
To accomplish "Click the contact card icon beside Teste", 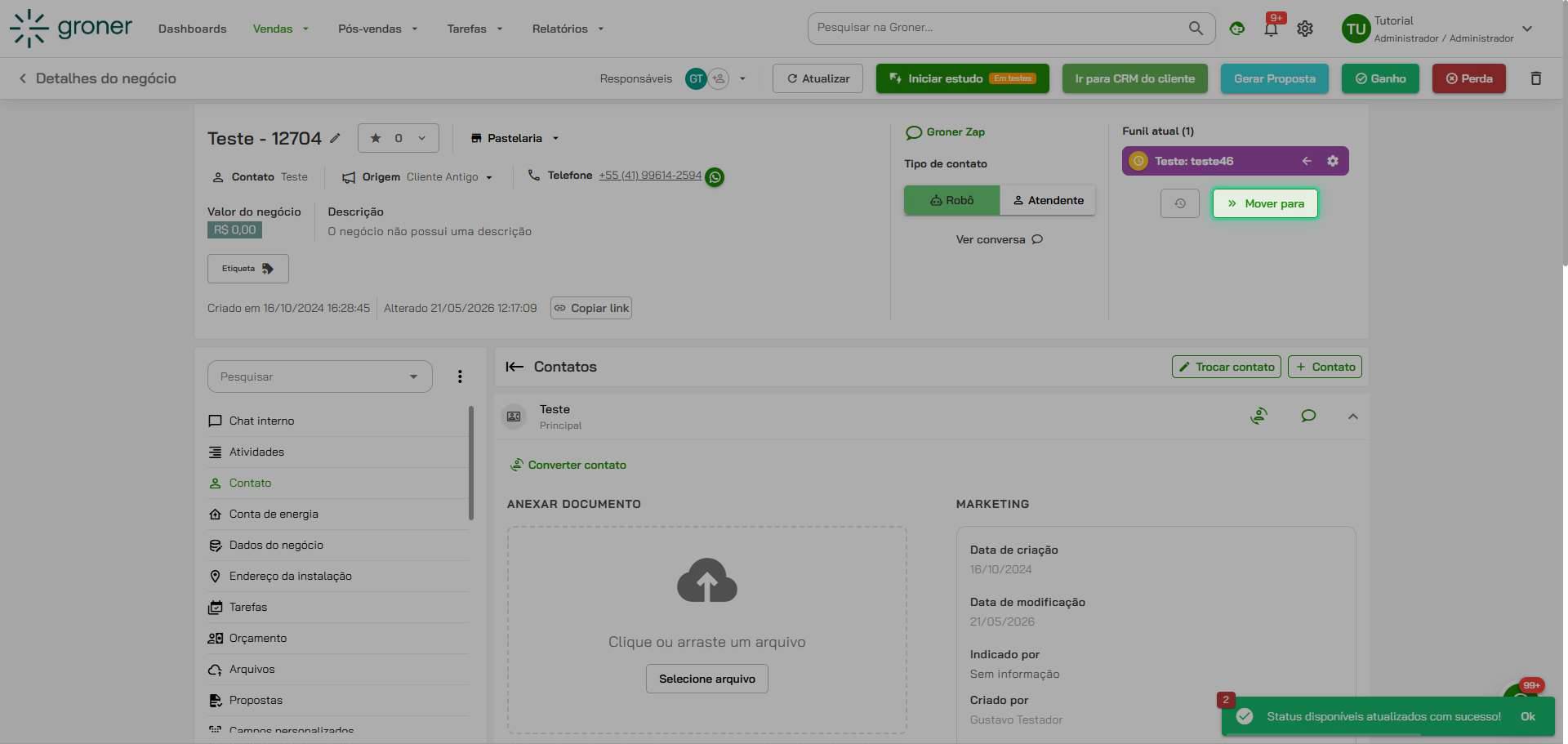I will tap(514, 417).
